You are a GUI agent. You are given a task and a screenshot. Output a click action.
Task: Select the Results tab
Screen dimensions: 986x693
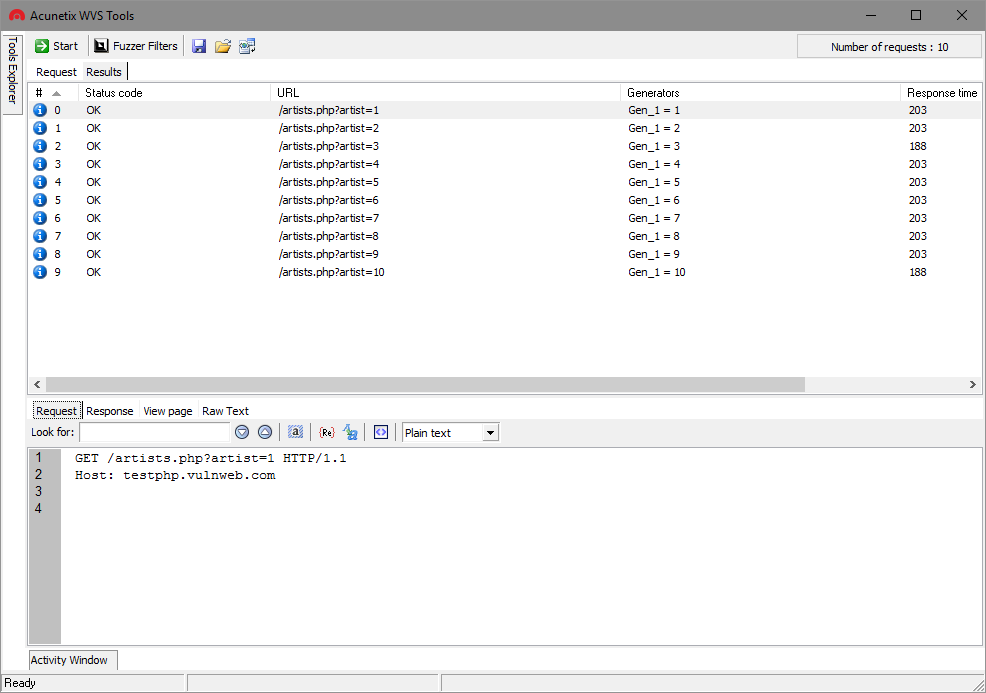(104, 72)
